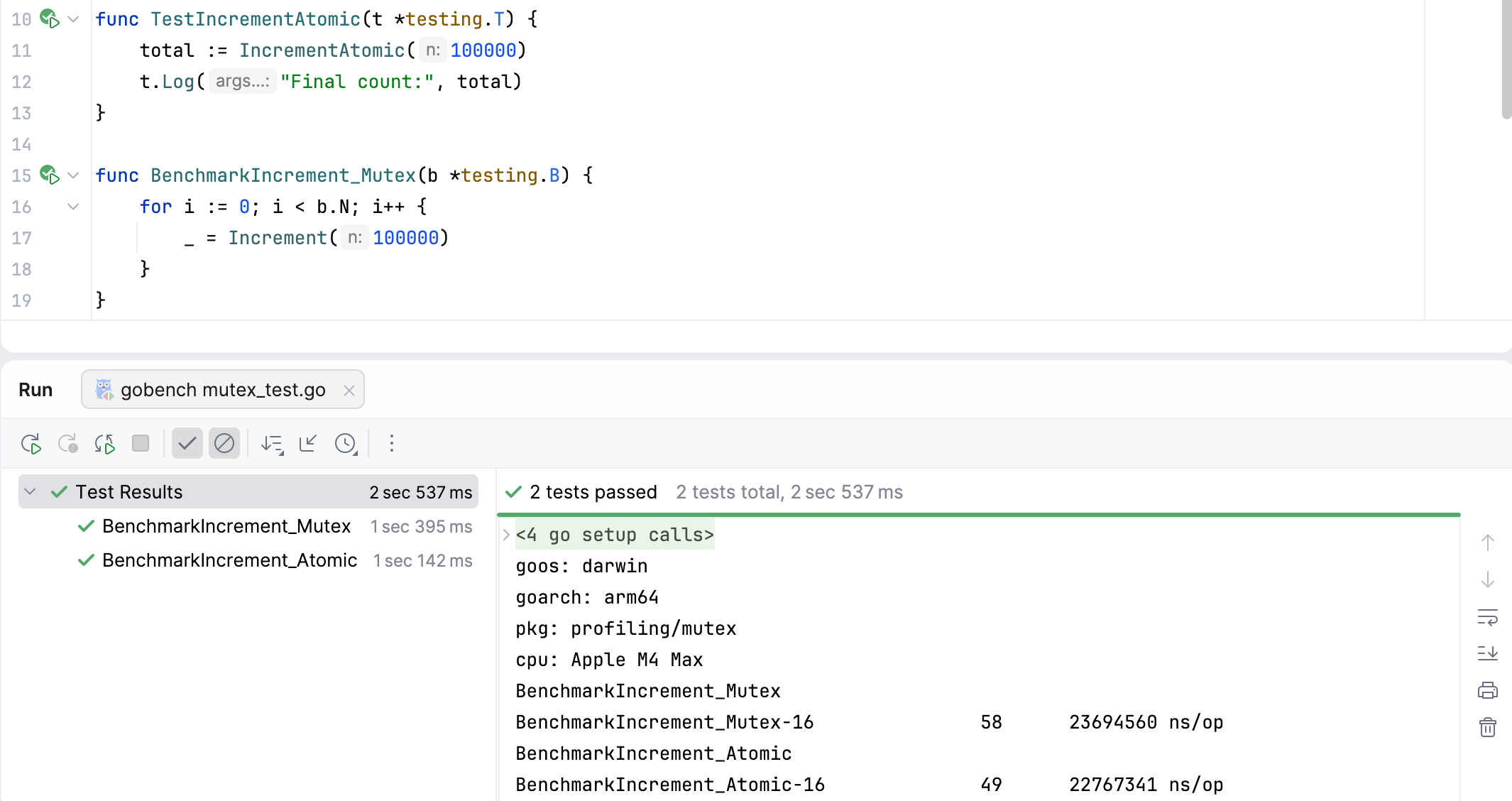Open the test history clock icon
The image size is (1512, 801).
click(346, 443)
